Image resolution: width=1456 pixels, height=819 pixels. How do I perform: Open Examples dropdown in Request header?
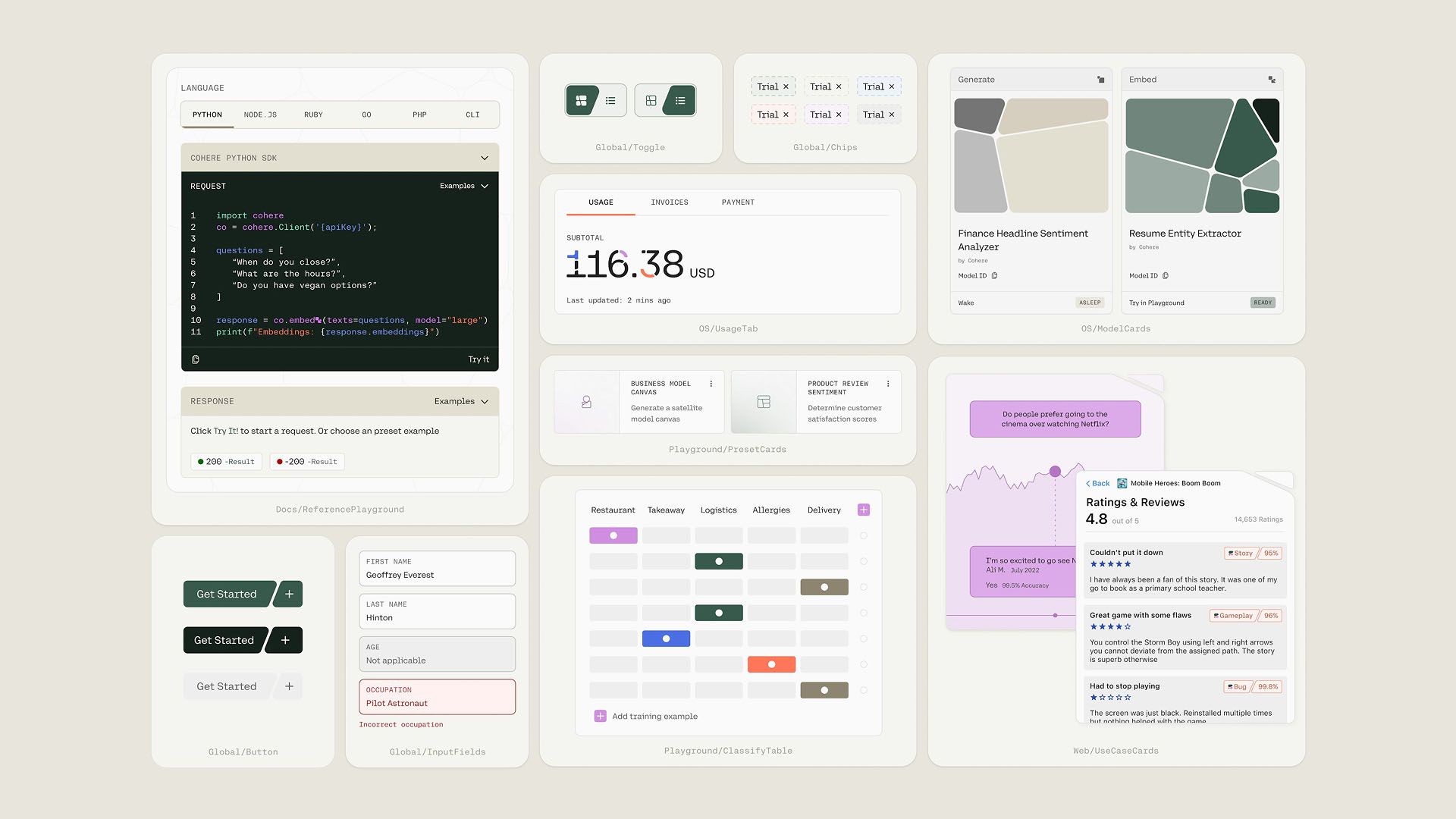pos(464,186)
